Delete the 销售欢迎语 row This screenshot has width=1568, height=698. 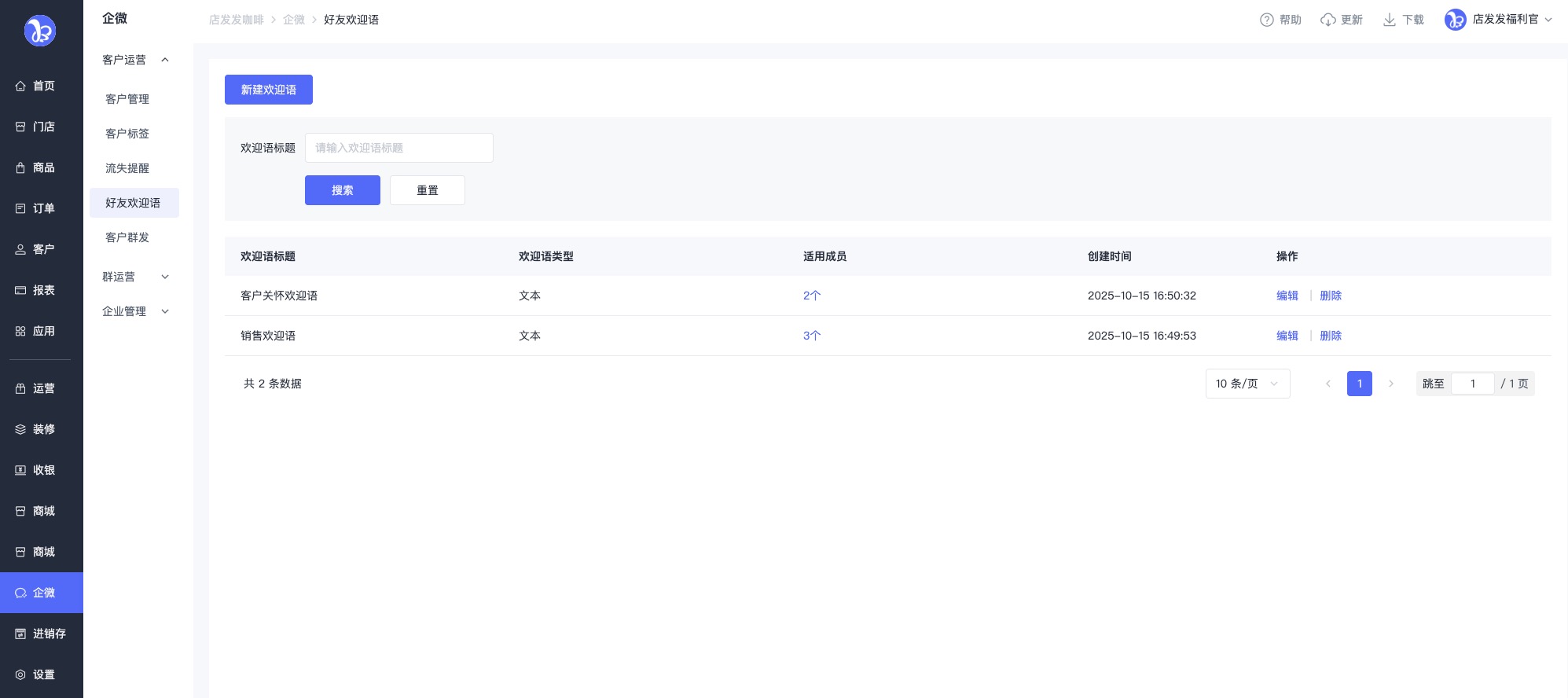click(1331, 336)
